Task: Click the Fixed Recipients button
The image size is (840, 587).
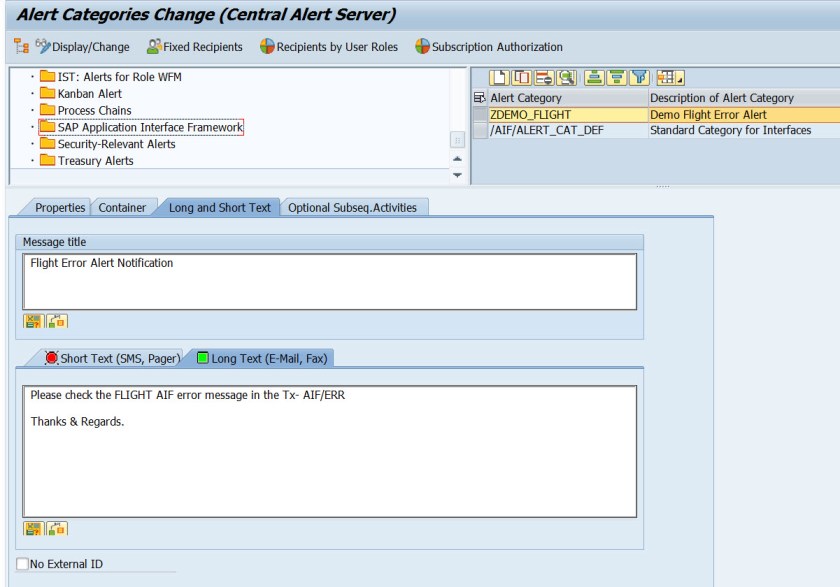Action: point(195,47)
